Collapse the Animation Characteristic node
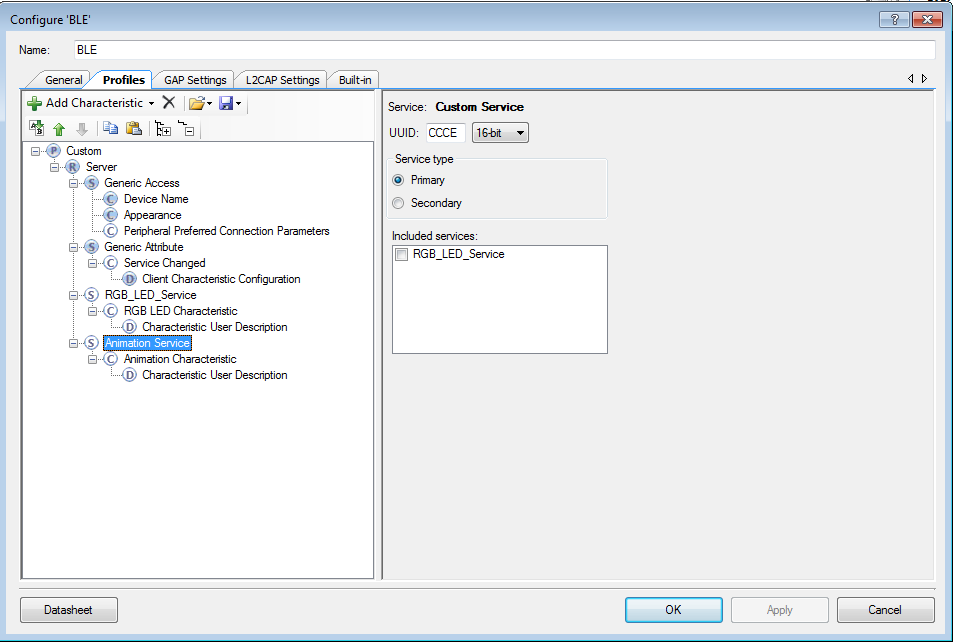Viewport: 953px width, 642px height. click(x=92, y=359)
